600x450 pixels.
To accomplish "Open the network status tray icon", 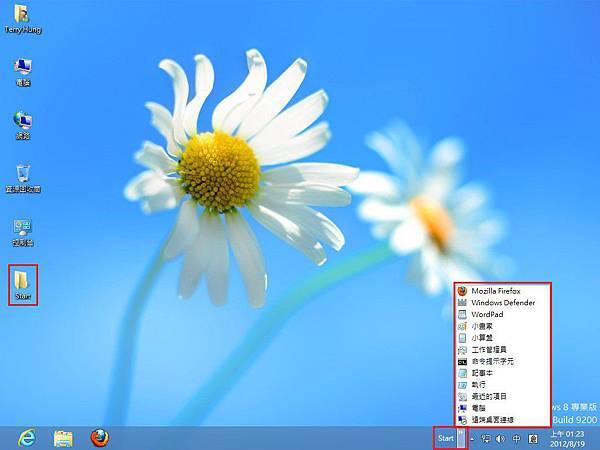I will click(486, 439).
